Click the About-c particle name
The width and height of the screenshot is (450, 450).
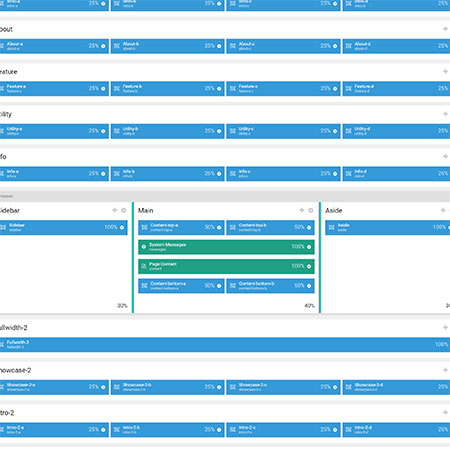(x=247, y=44)
